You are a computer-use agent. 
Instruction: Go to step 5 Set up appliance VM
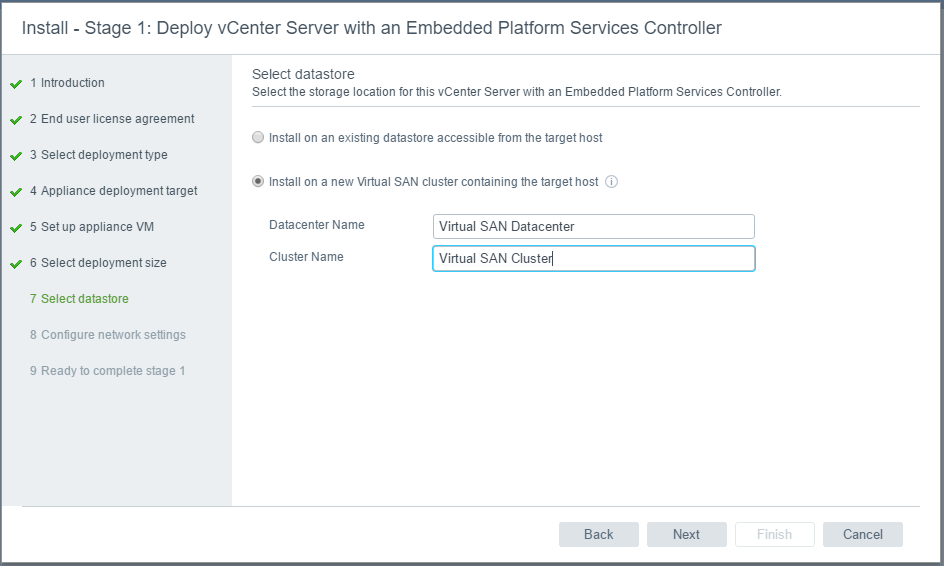point(92,227)
